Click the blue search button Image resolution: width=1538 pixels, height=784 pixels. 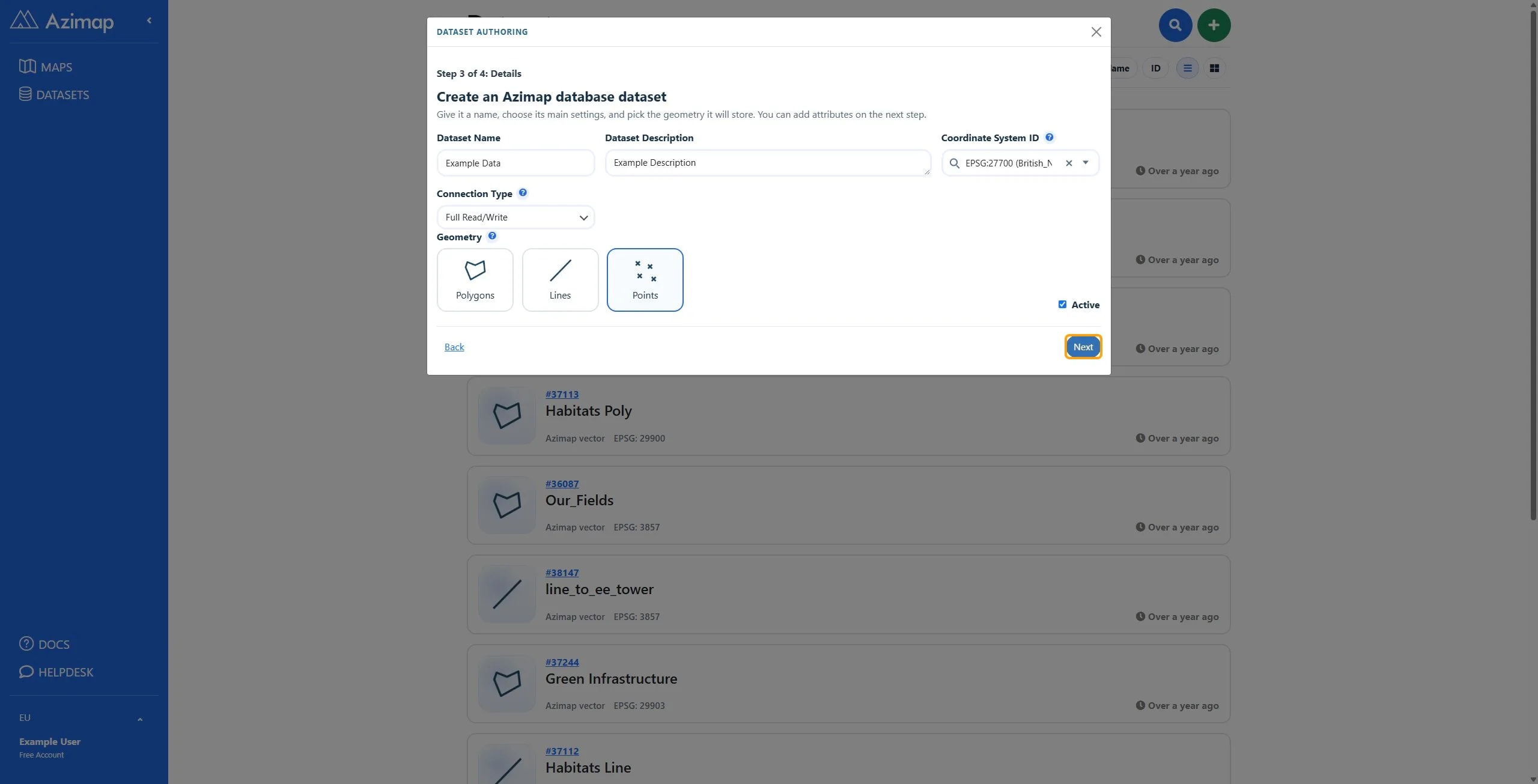[x=1175, y=25]
